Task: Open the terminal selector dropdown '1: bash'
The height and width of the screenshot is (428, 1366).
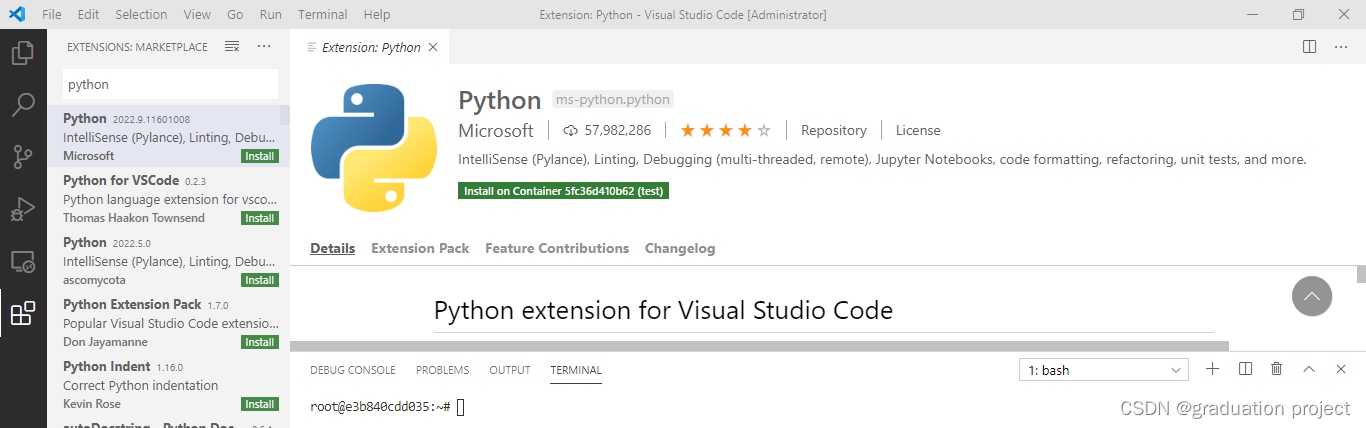Action: pos(1103,370)
